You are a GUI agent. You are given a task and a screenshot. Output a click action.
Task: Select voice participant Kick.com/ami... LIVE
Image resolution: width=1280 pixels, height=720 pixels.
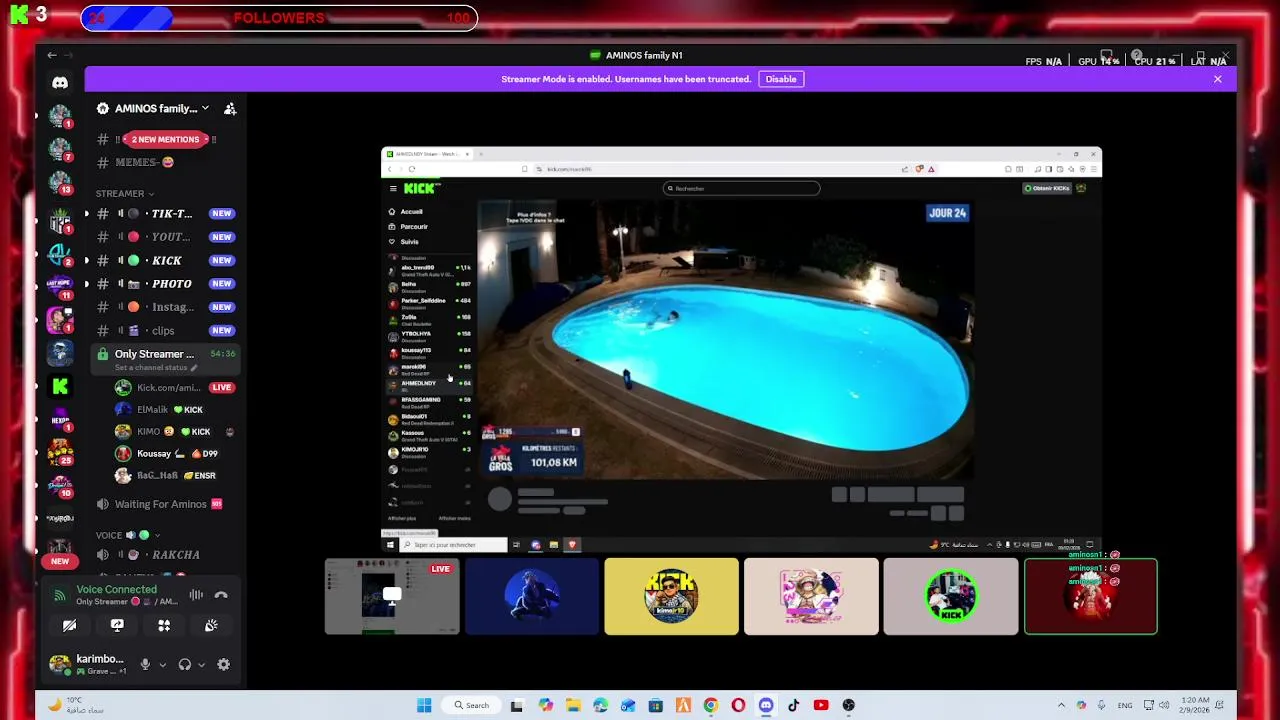pyautogui.click(x=174, y=387)
